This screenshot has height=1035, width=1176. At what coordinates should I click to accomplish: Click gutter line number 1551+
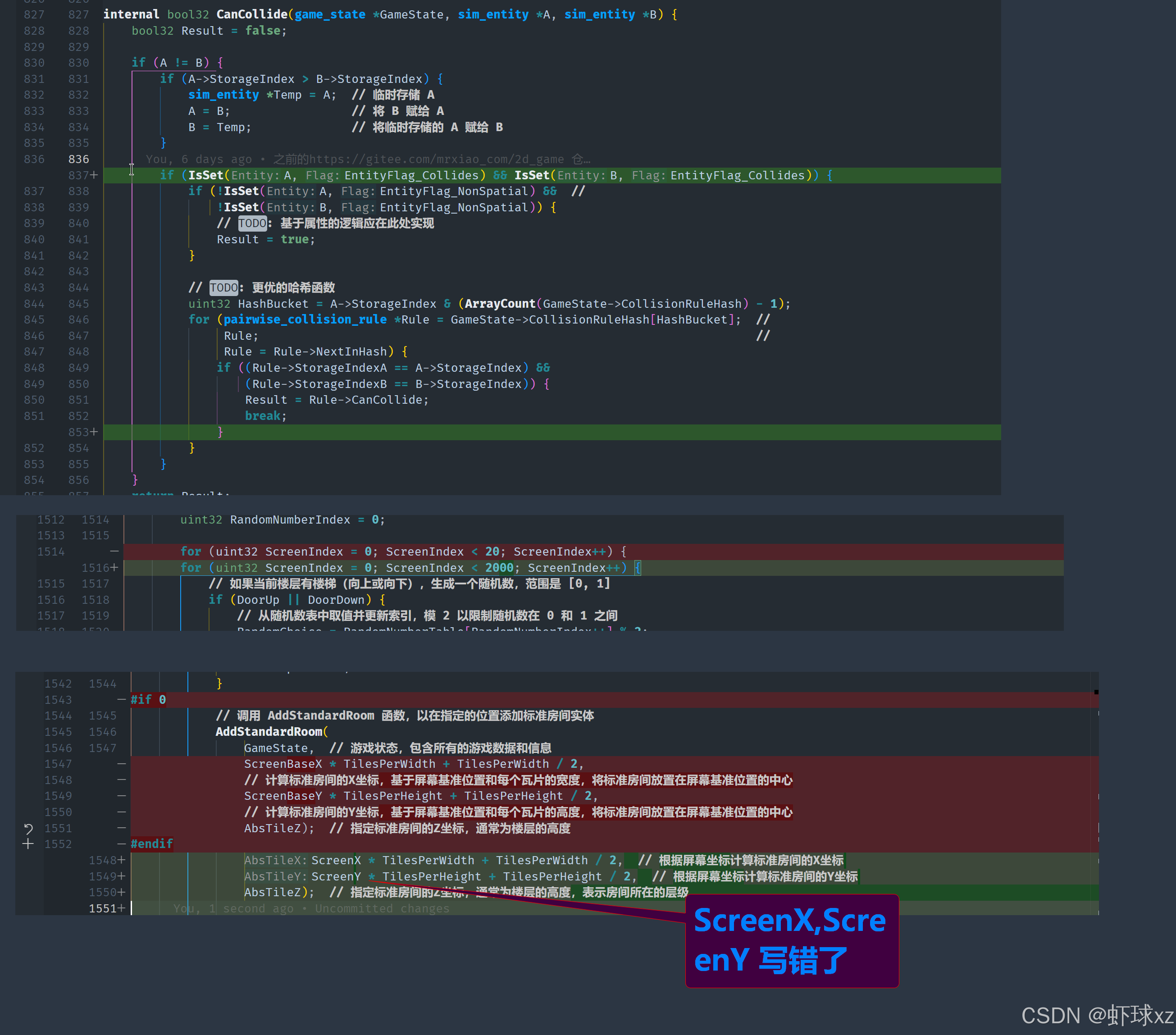(x=106, y=909)
